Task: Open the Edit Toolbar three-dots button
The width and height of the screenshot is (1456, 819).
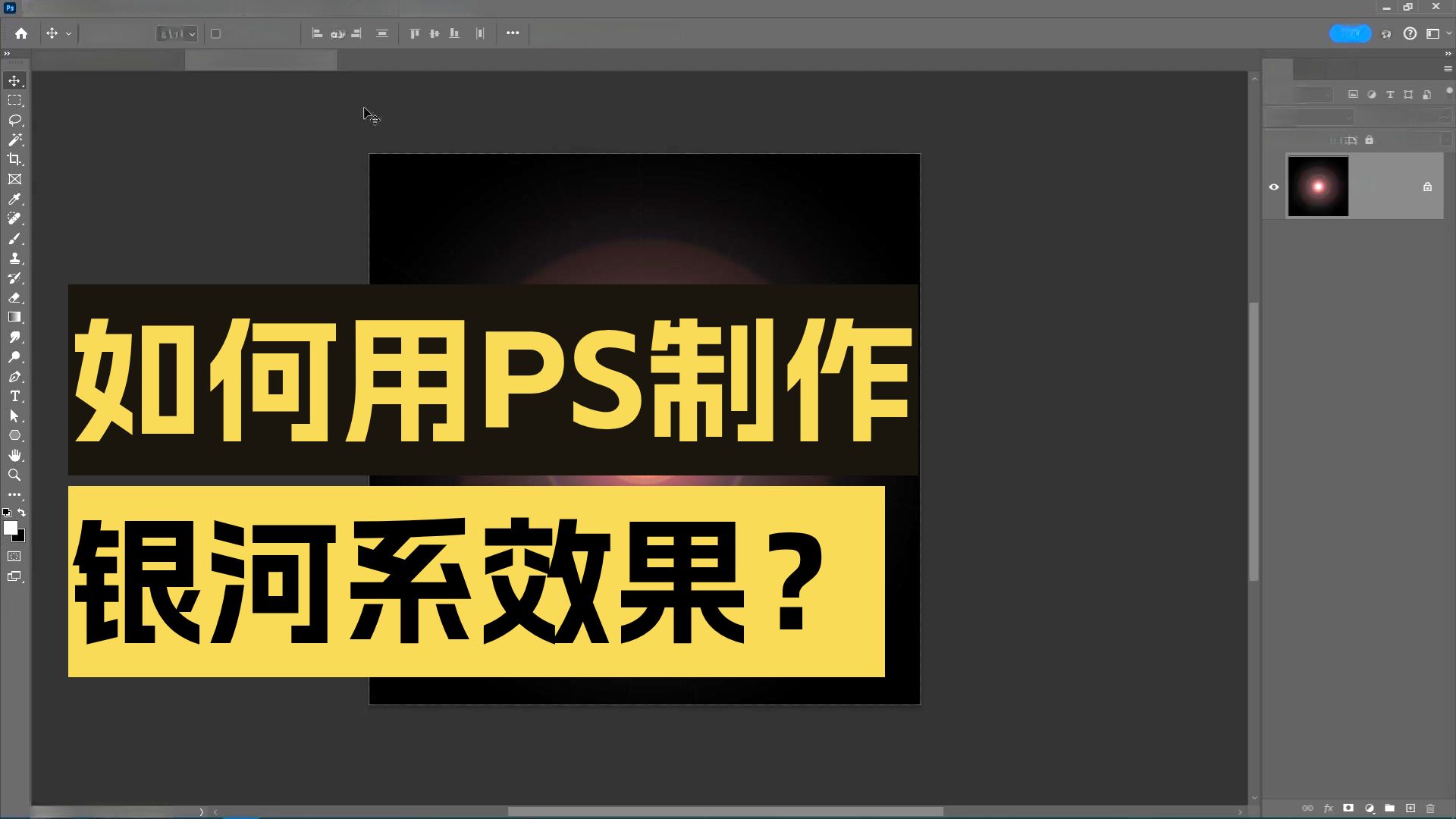Action: pos(14,494)
